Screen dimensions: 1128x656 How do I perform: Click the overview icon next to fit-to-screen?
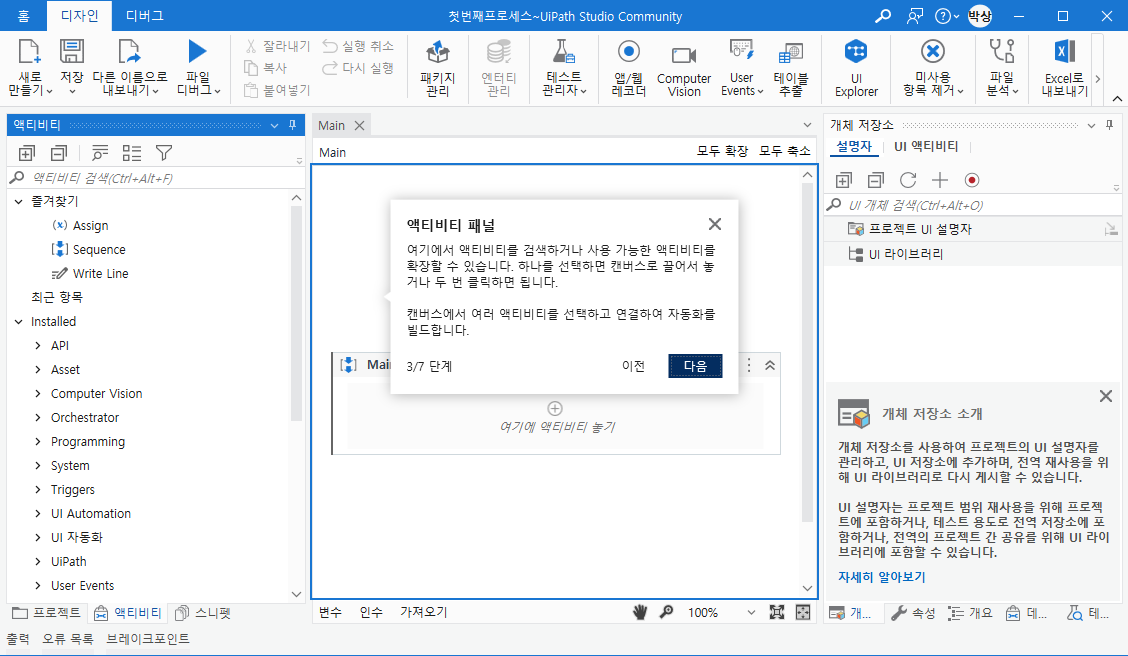pyautogui.click(x=803, y=612)
